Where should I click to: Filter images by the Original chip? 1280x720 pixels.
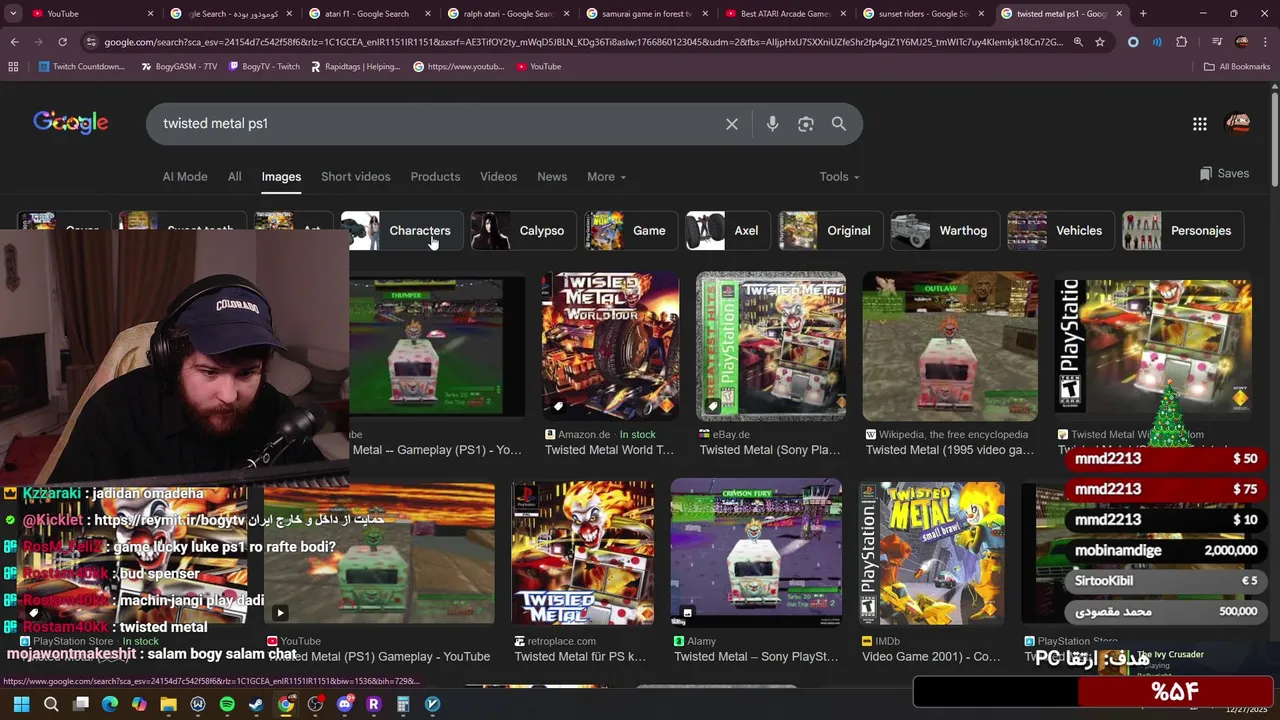click(x=831, y=231)
